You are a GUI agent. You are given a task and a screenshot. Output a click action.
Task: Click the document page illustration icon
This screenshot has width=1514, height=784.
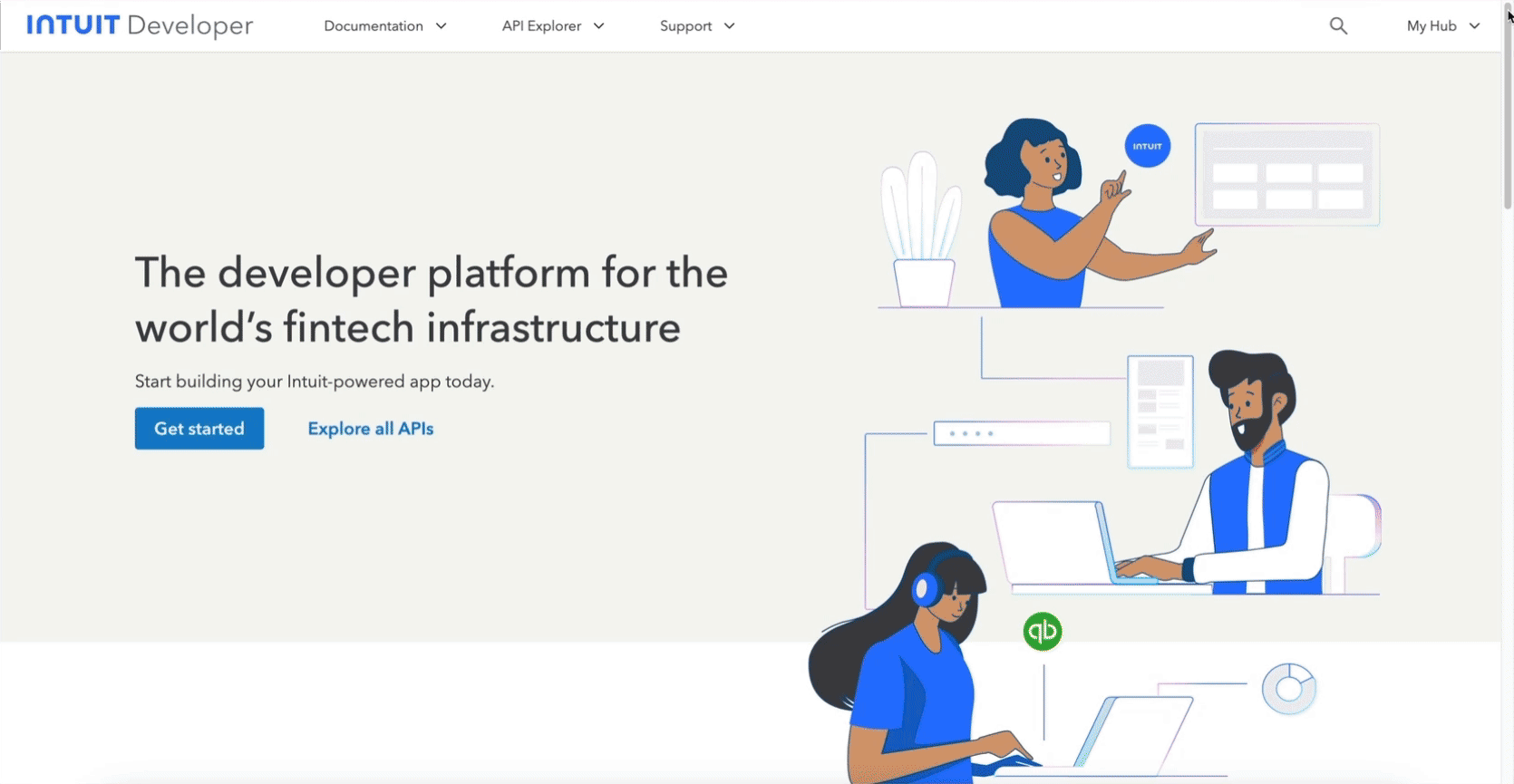click(x=1160, y=411)
